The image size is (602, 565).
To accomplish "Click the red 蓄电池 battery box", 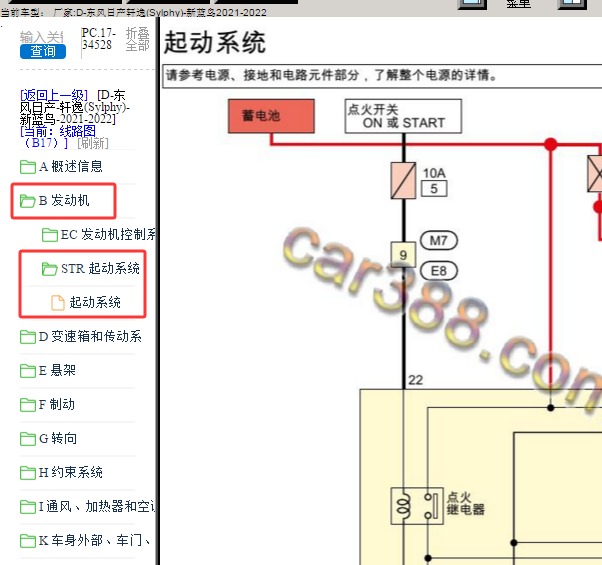I will tap(271, 116).
